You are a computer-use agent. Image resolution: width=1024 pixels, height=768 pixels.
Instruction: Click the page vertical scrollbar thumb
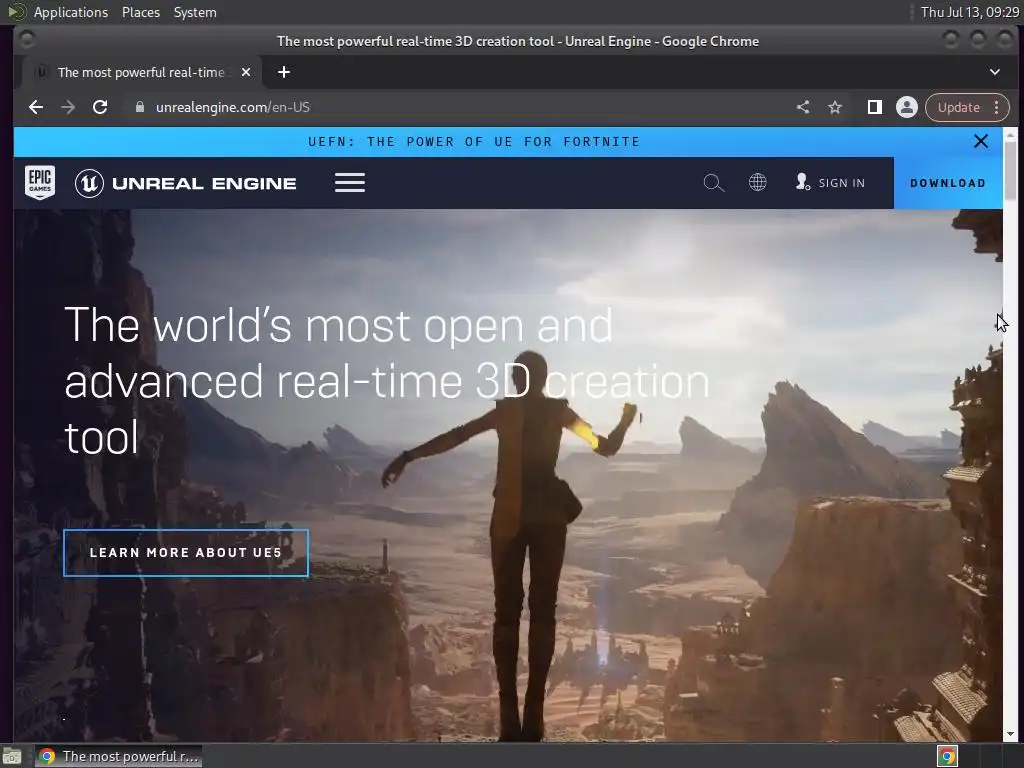coord(1010,171)
